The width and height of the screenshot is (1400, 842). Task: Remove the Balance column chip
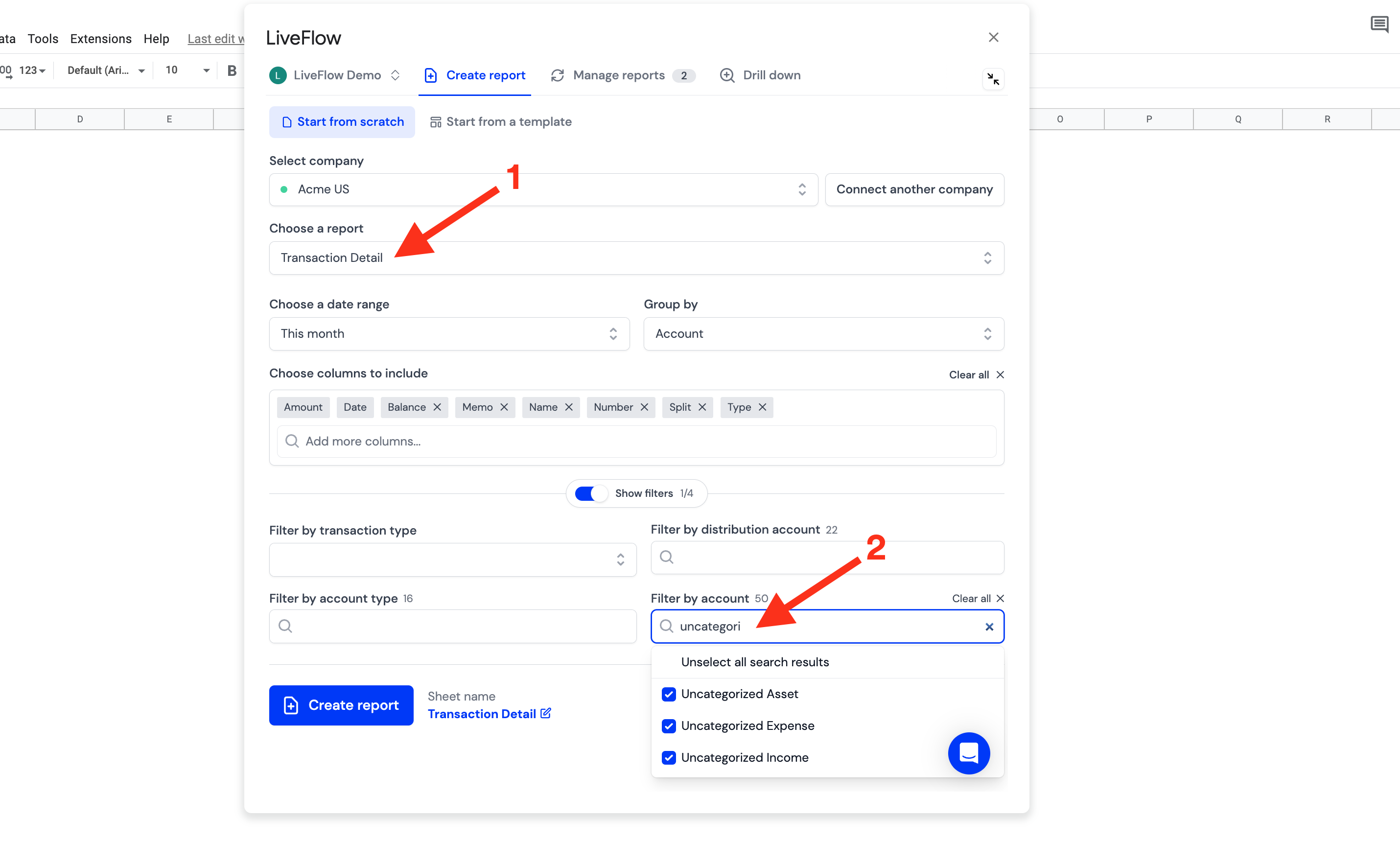437,407
